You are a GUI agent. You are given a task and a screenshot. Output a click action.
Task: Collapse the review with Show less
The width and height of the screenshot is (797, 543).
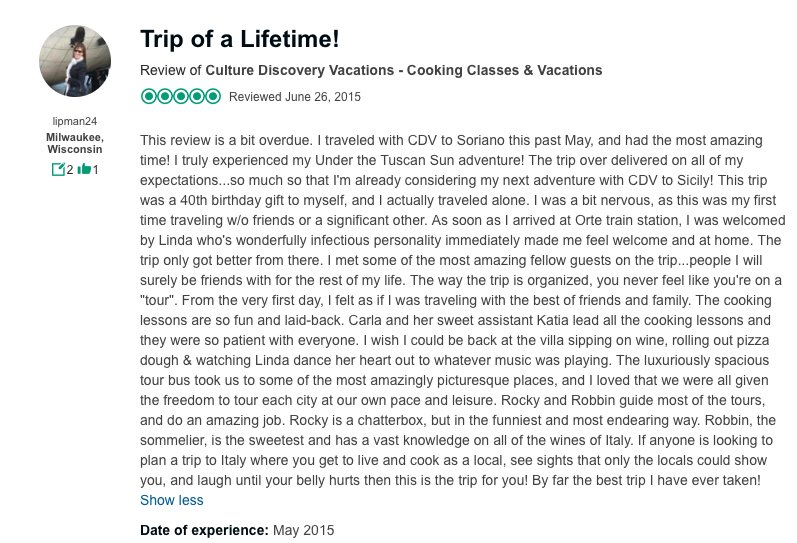tap(171, 500)
